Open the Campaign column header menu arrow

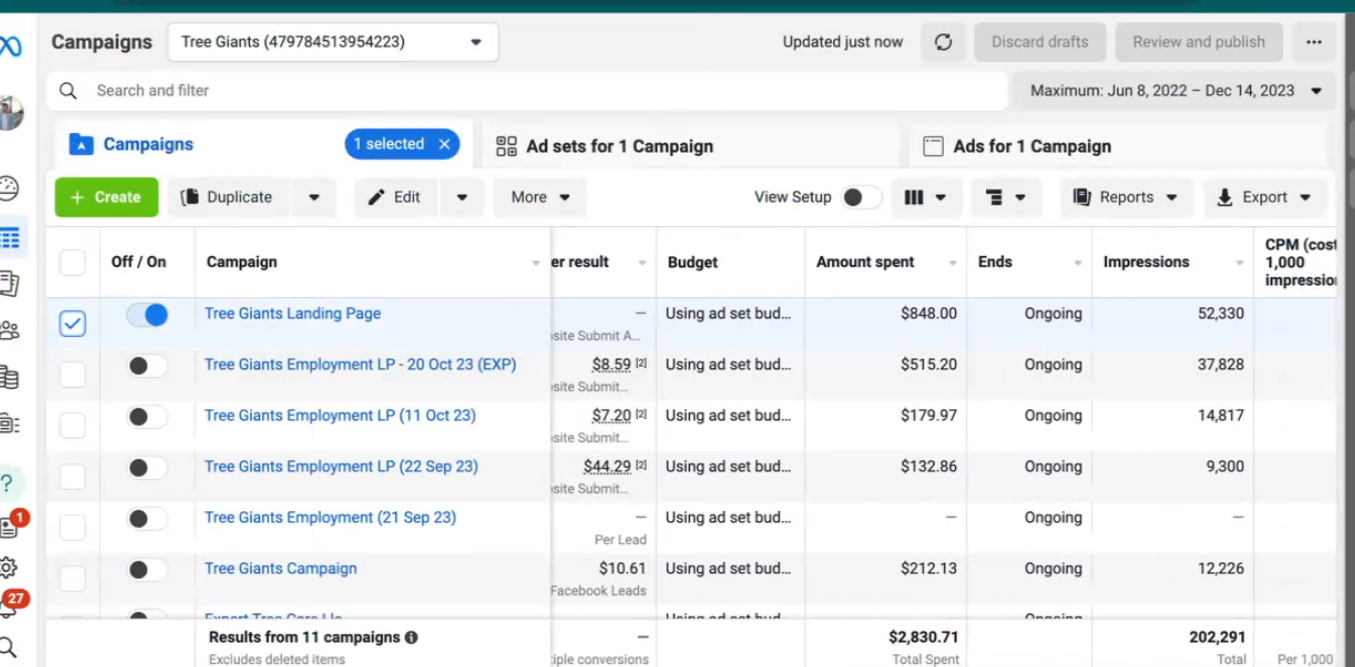tap(536, 263)
